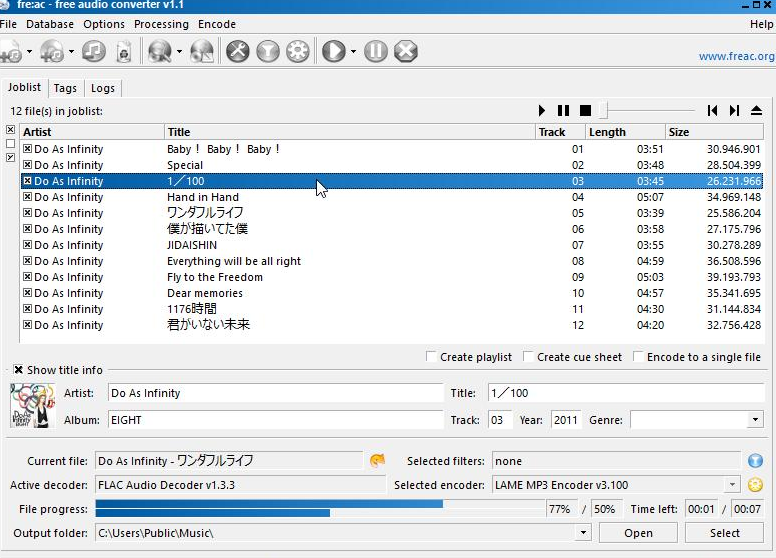Open the Processing menu
Screen dimensions: 776x558
[161, 24]
